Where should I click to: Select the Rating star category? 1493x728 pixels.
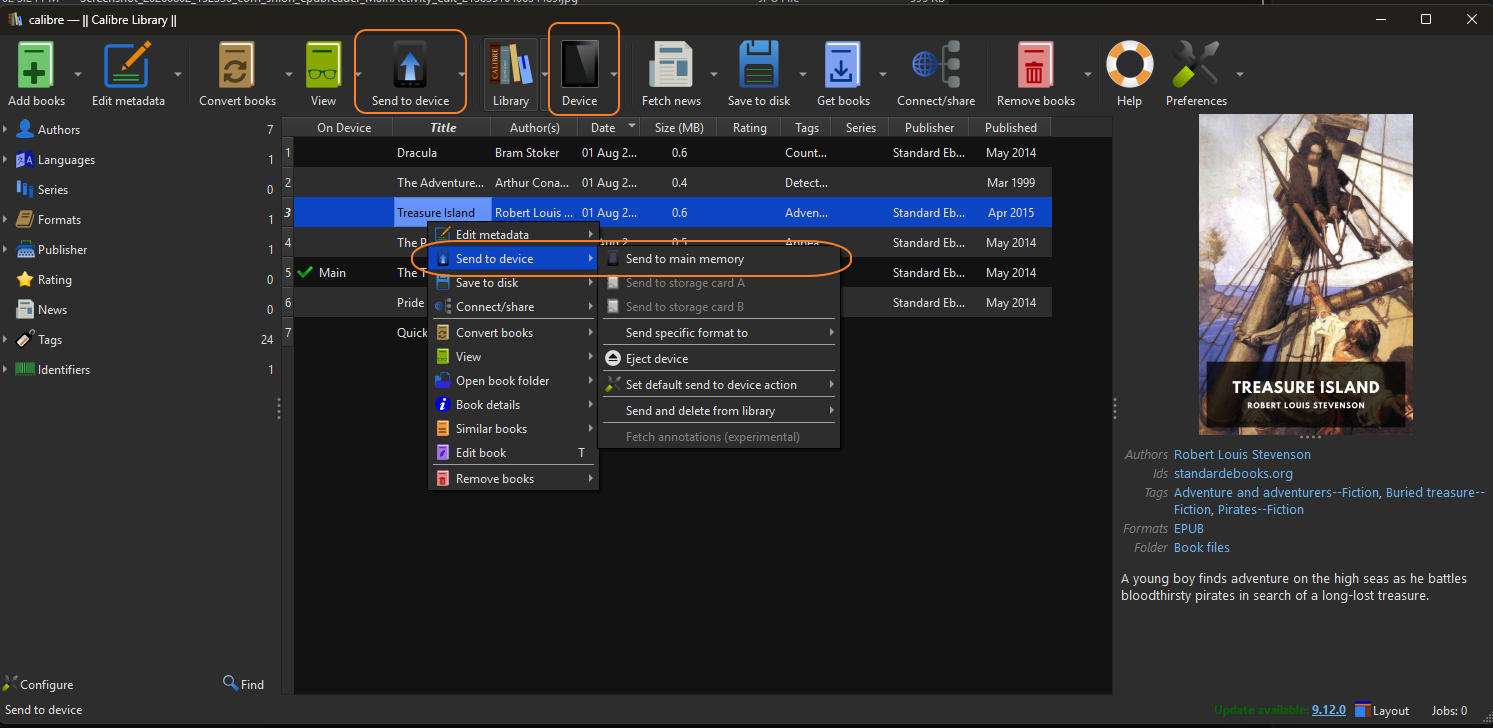coord(53,280)
